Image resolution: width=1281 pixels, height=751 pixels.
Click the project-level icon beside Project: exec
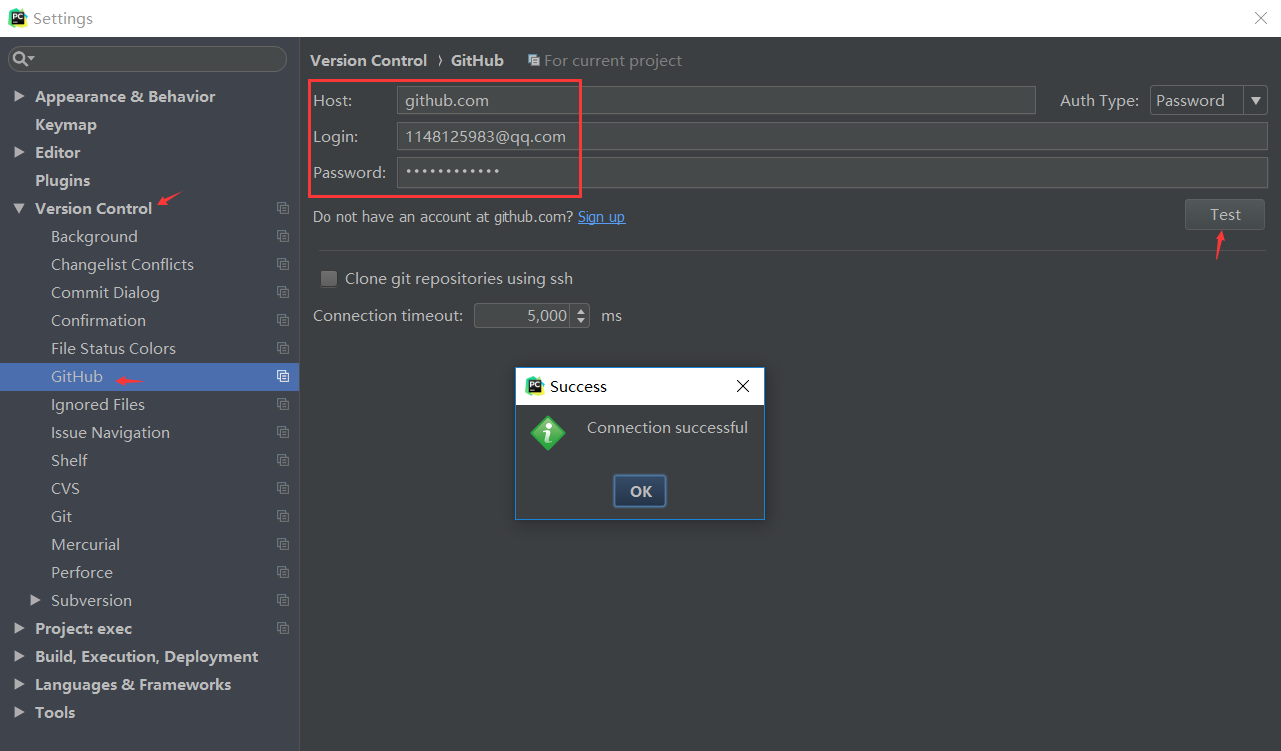[x=283, y=629]
